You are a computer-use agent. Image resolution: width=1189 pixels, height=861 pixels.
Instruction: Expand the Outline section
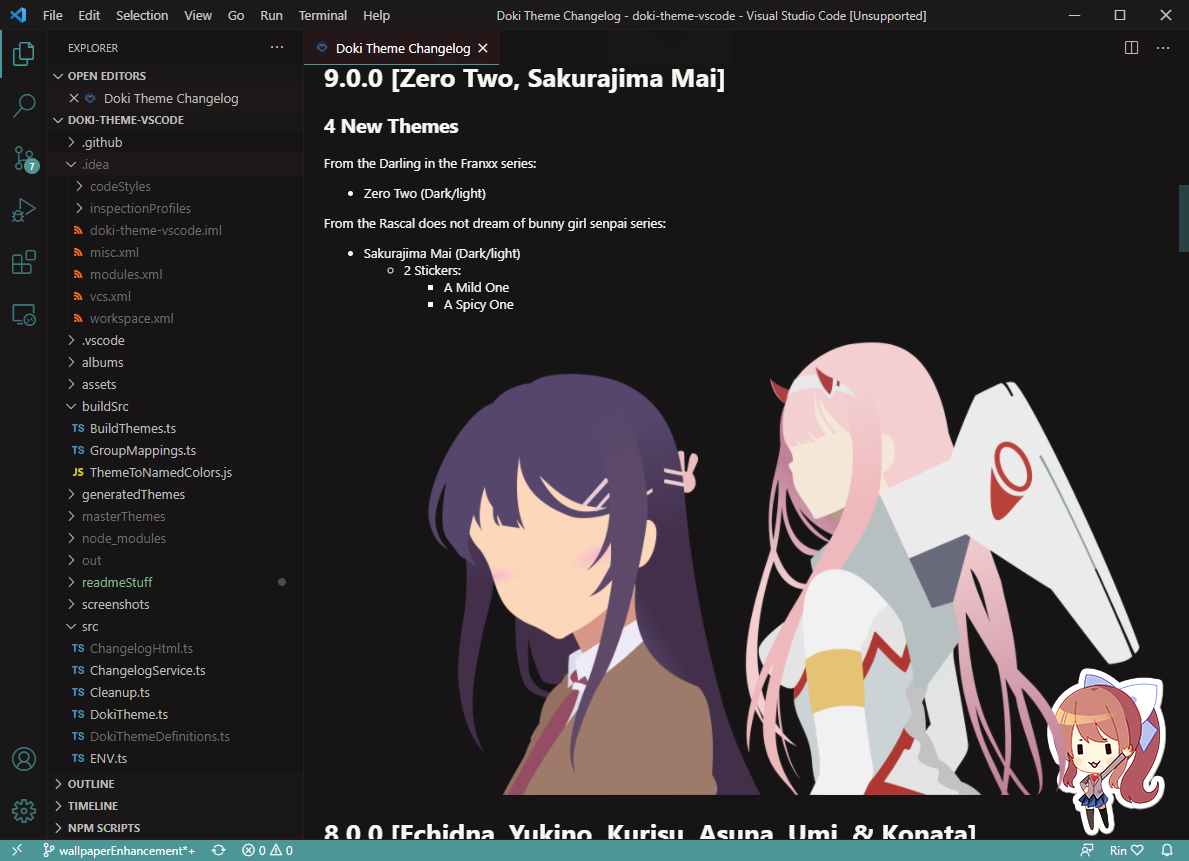[175, 784]
